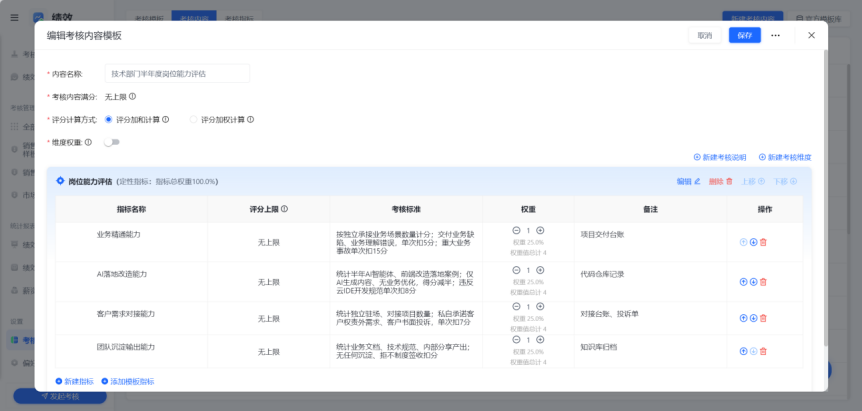This screenshot has width=862, height=411.
Task: Click 无上限 in the 团队沉淀输出能力 row
Action: coord(269,351)
